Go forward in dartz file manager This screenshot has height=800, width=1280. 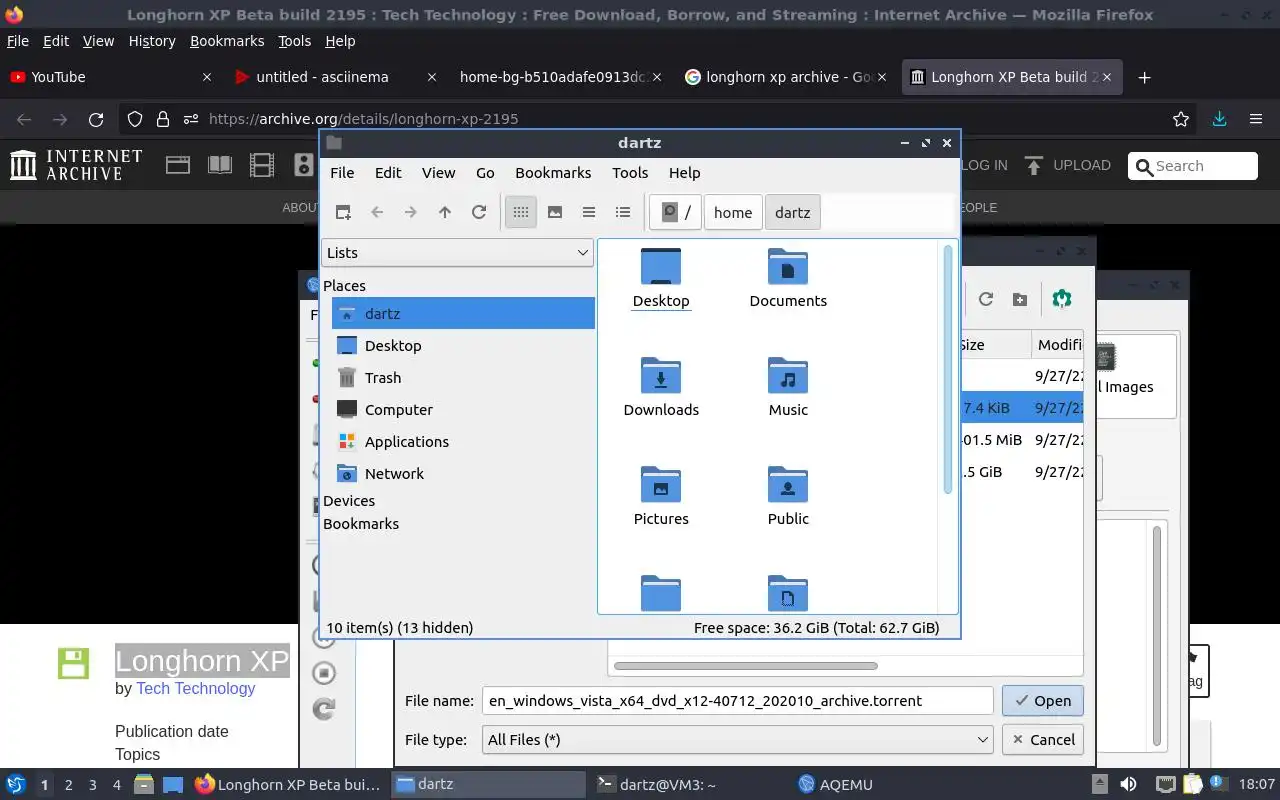[x=411, y=212]
